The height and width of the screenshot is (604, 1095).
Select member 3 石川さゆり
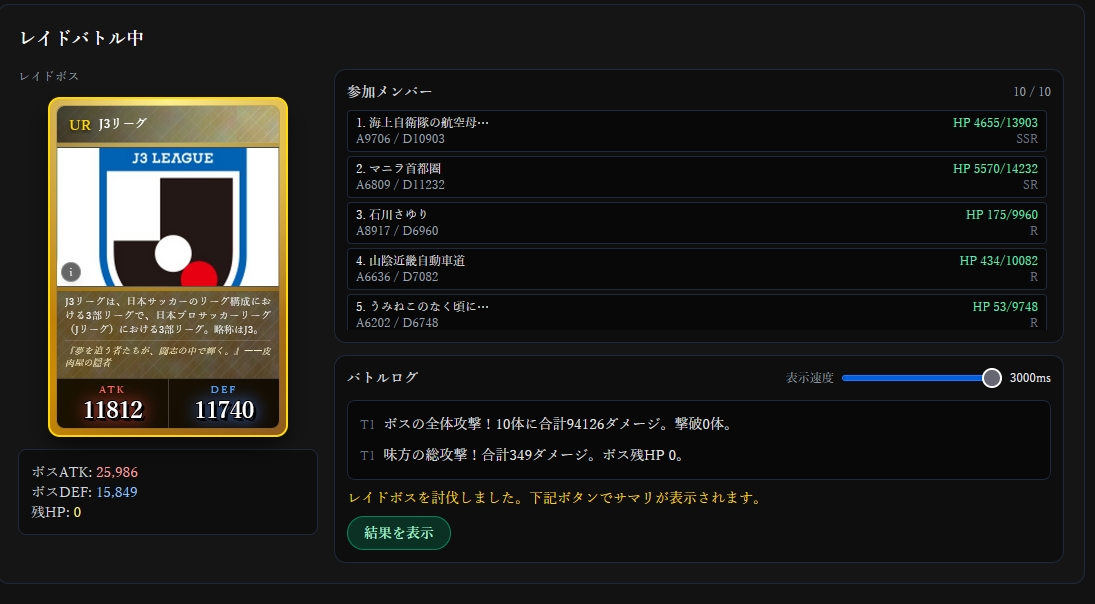697,223
